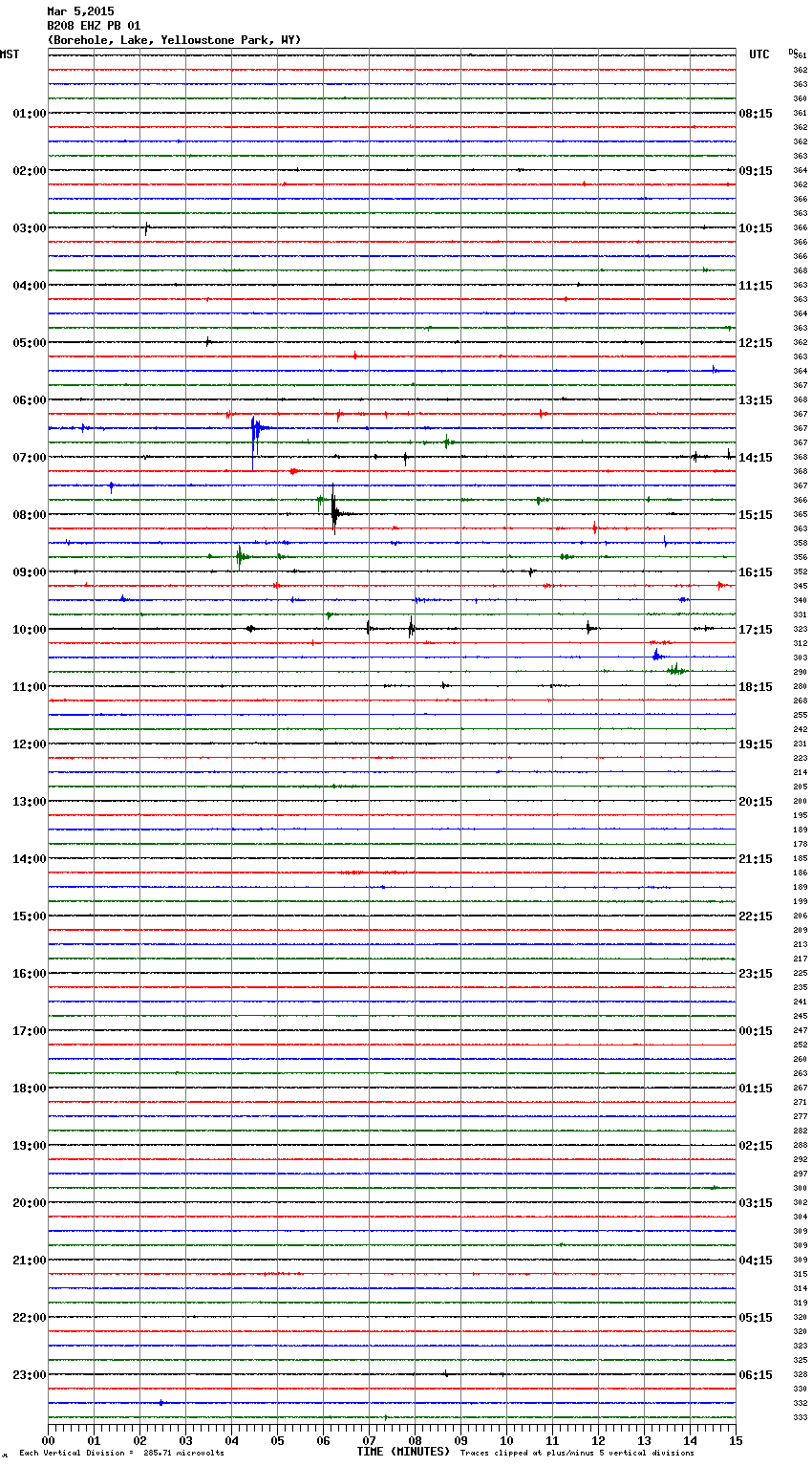Viewport: 812px width, 1466px height.
Task: Click the 'MST' timezone label
Action: [x=10, y=54]
